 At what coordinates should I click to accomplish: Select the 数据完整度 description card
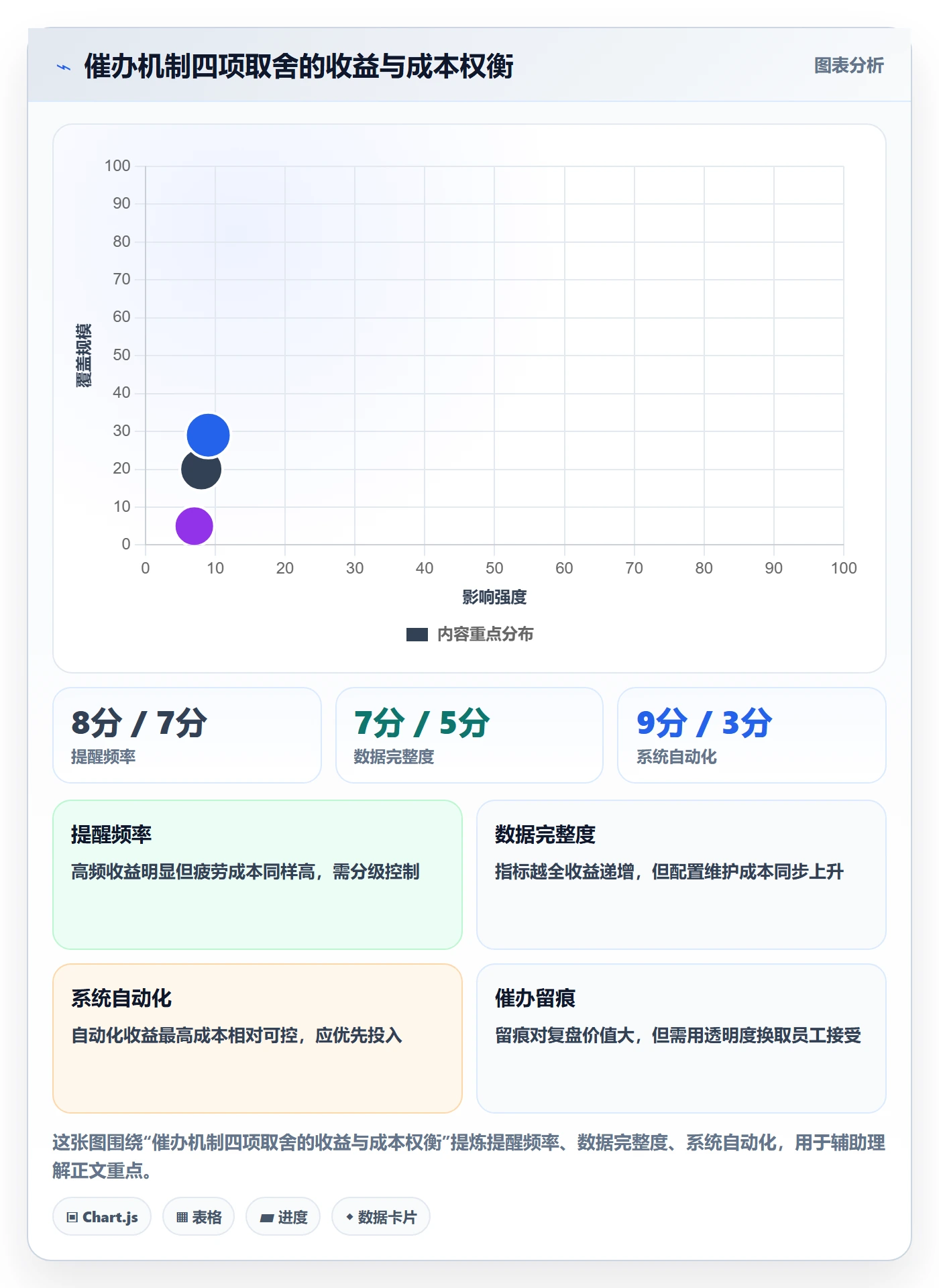(x=681, y=875)
